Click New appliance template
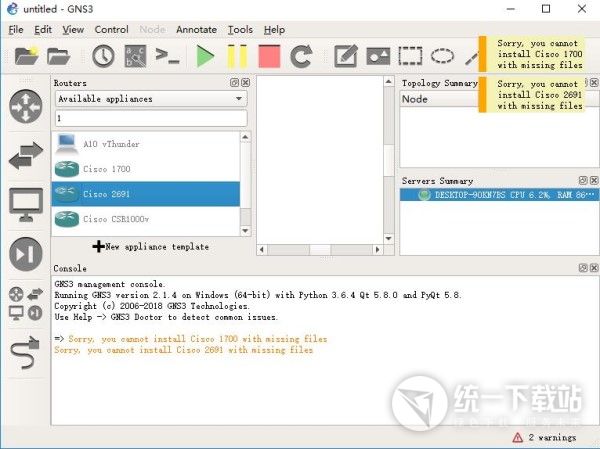Image resolution: width=600 pixels, height=449 pixels. (150, 246)
